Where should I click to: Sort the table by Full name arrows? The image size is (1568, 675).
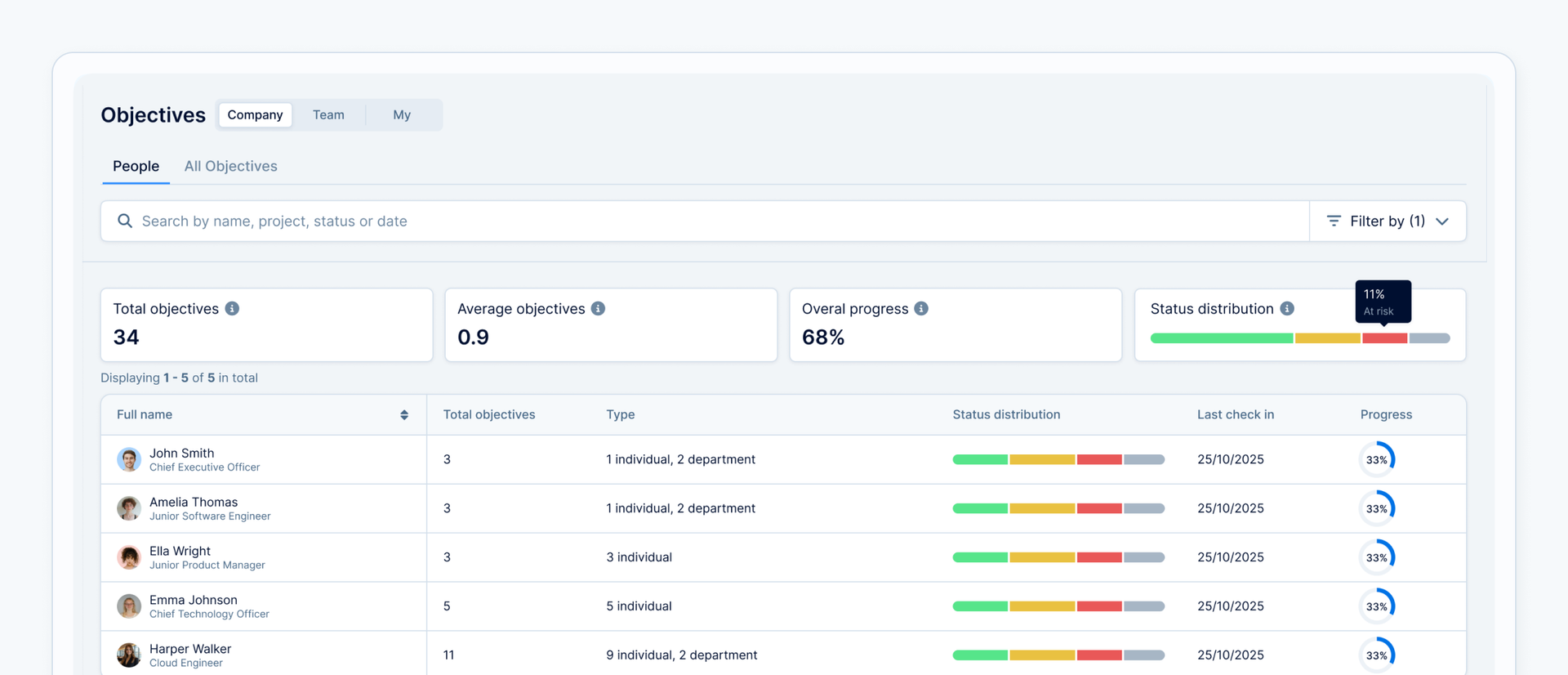(x=404, y=415)
